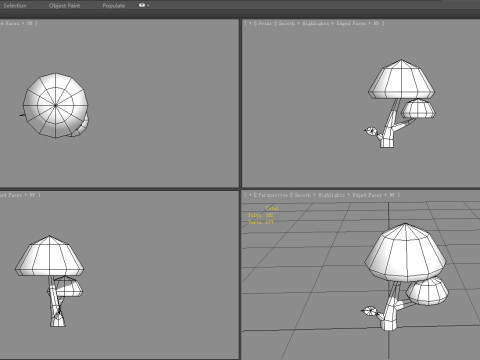This screenshot has width=480, height=360.
Task: Open the Front viewport view label menu
Action: [265, 23]
